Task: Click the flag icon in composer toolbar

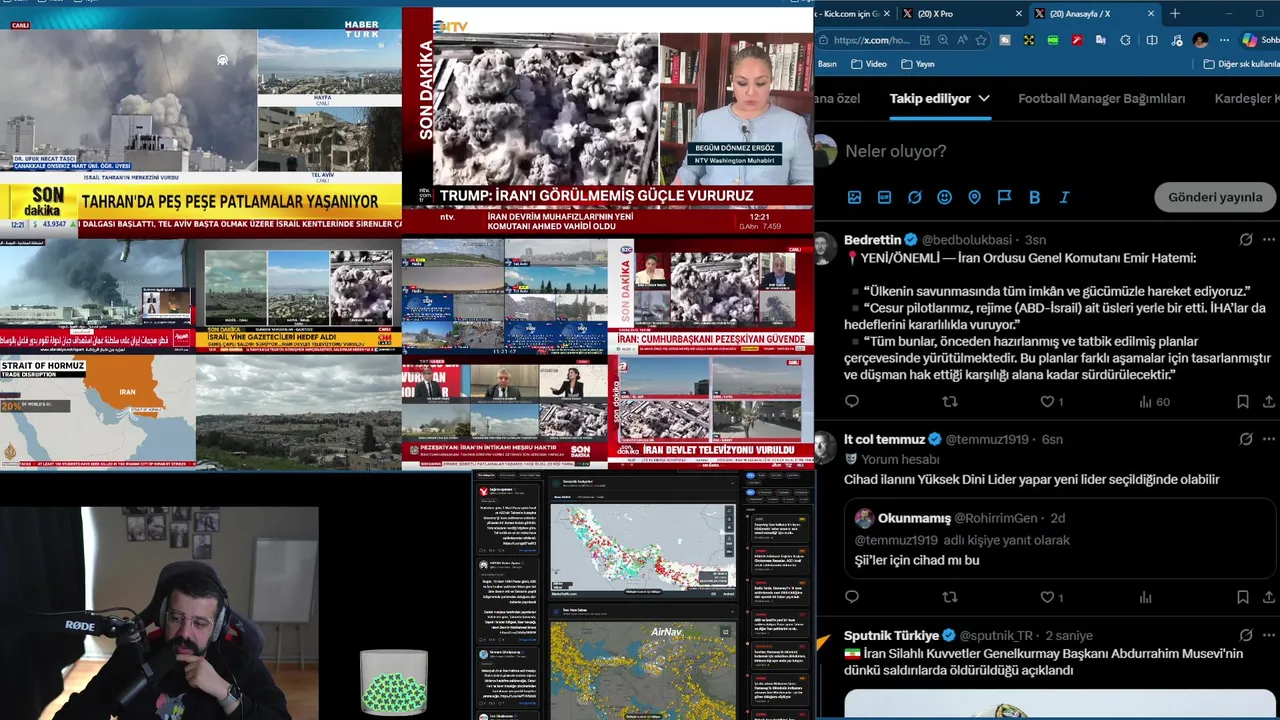Action: (1004, 198)
